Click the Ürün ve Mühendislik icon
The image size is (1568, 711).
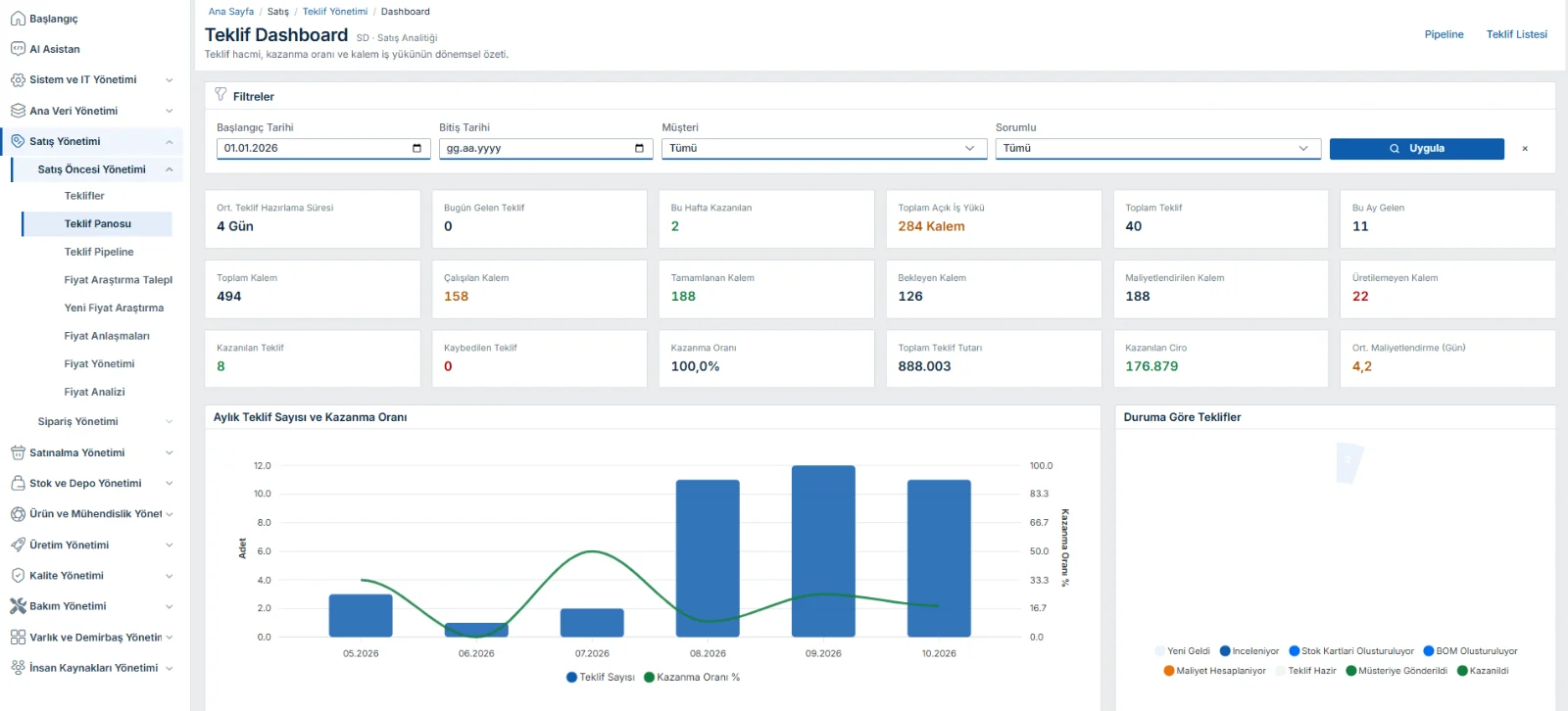pos(18,514)
